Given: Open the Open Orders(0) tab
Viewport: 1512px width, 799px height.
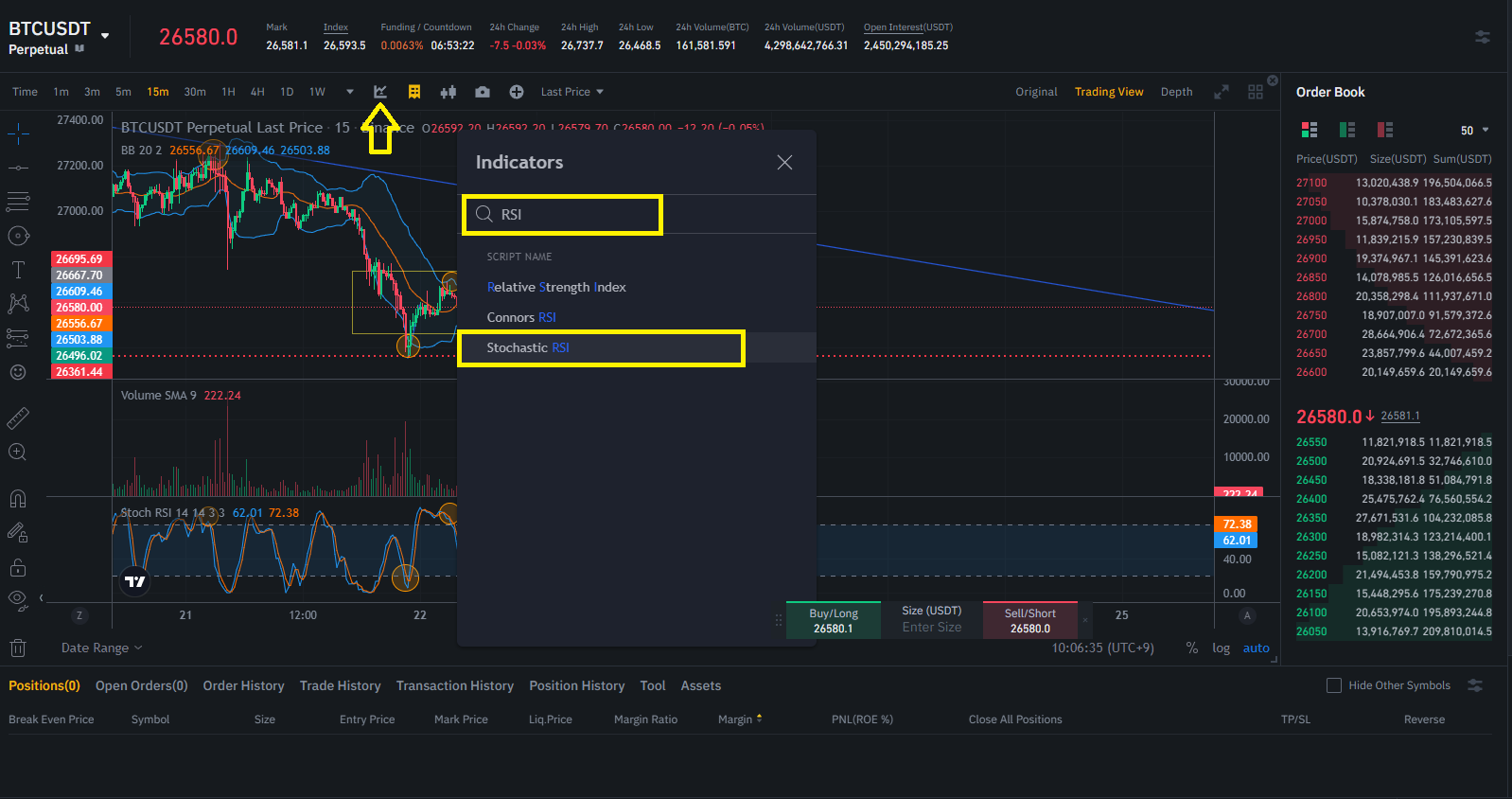Looking at the screenshot, I should pos(142,685).
